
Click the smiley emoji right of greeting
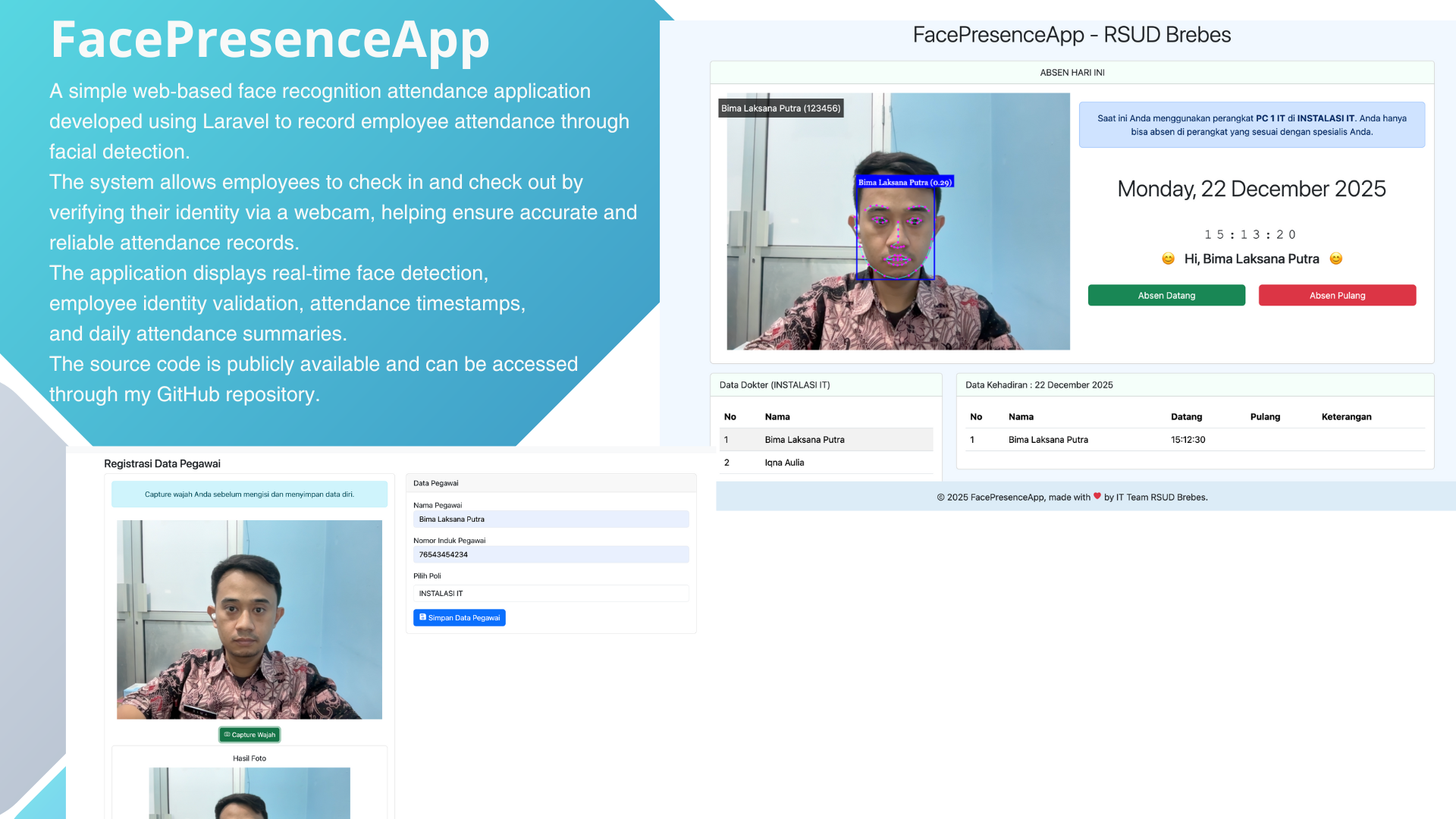1336,259
